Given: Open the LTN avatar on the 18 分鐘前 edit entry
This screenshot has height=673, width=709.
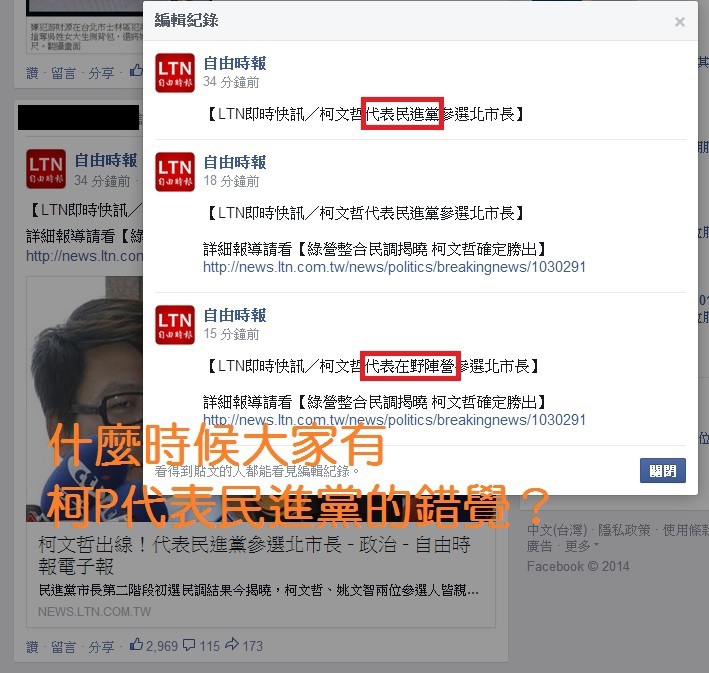Looking at the screenshot, I should coord(175,172).
